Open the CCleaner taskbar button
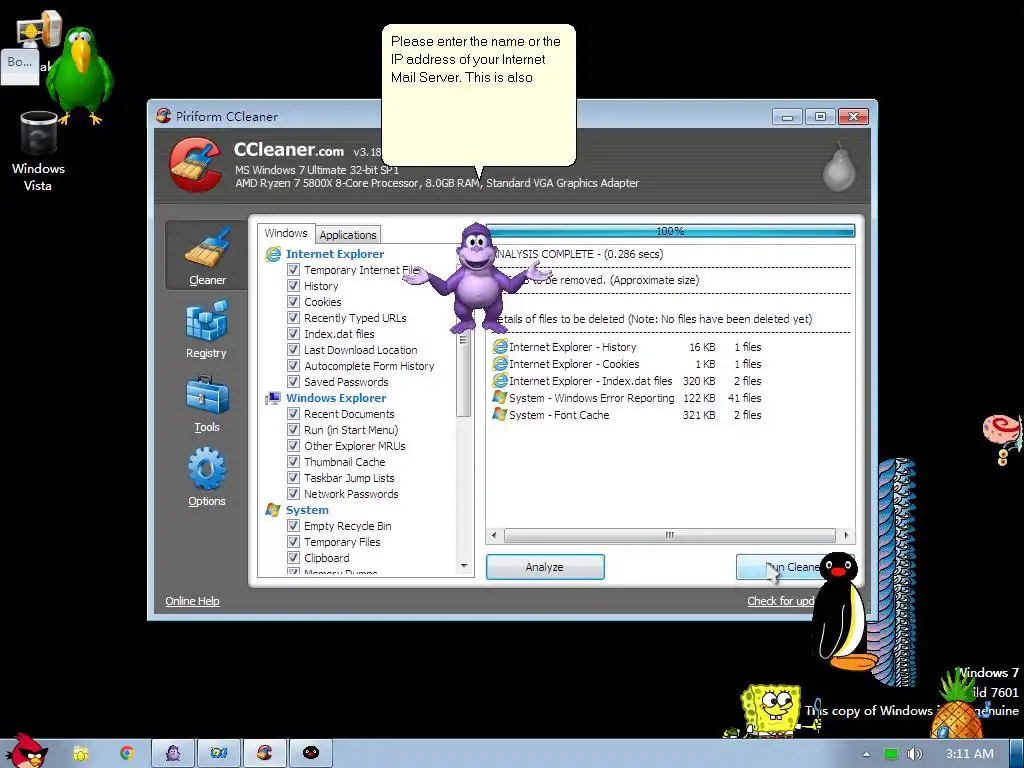 tap(264, 753)
